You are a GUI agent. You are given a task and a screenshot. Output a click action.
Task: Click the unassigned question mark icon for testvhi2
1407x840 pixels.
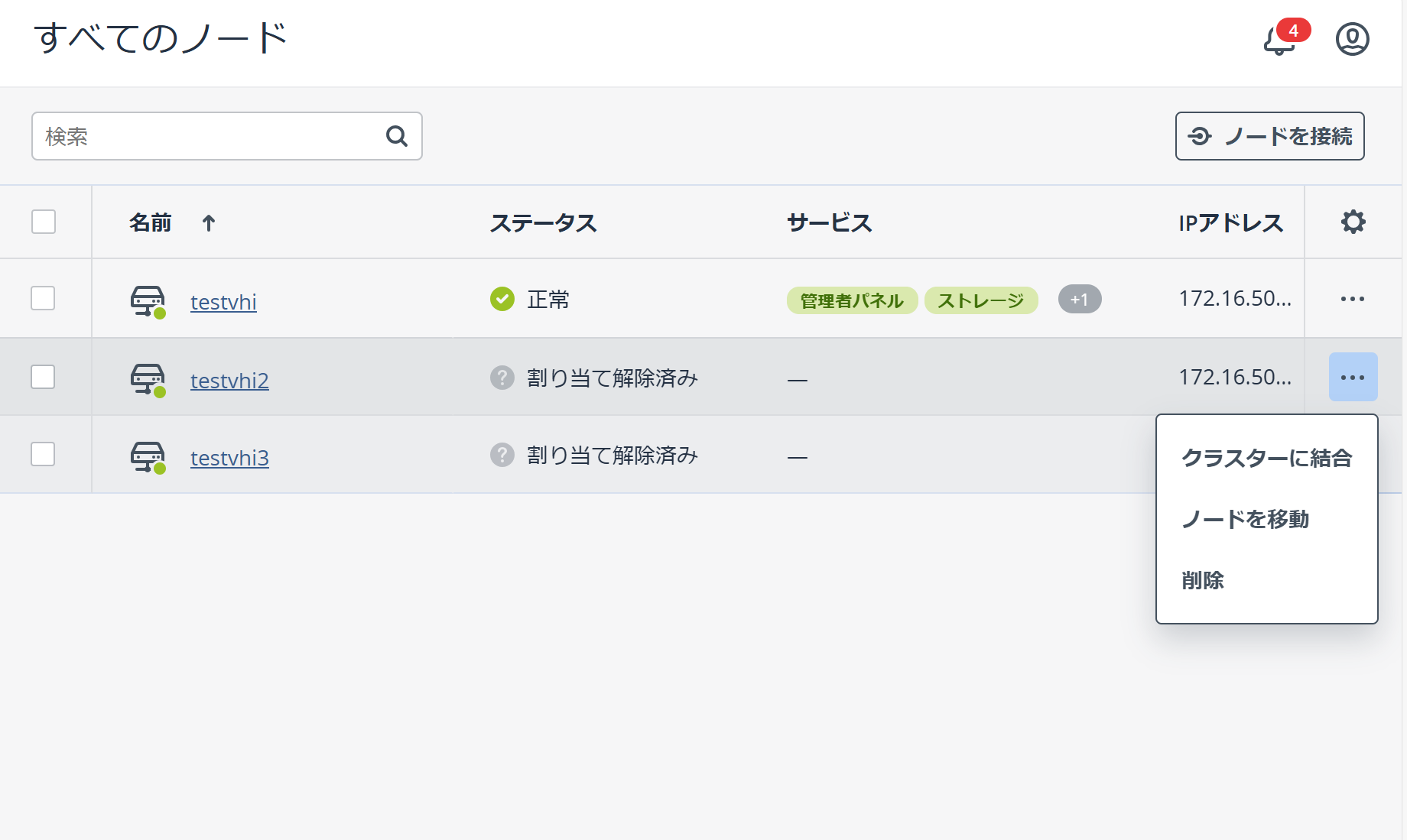[x=502, y=378]
